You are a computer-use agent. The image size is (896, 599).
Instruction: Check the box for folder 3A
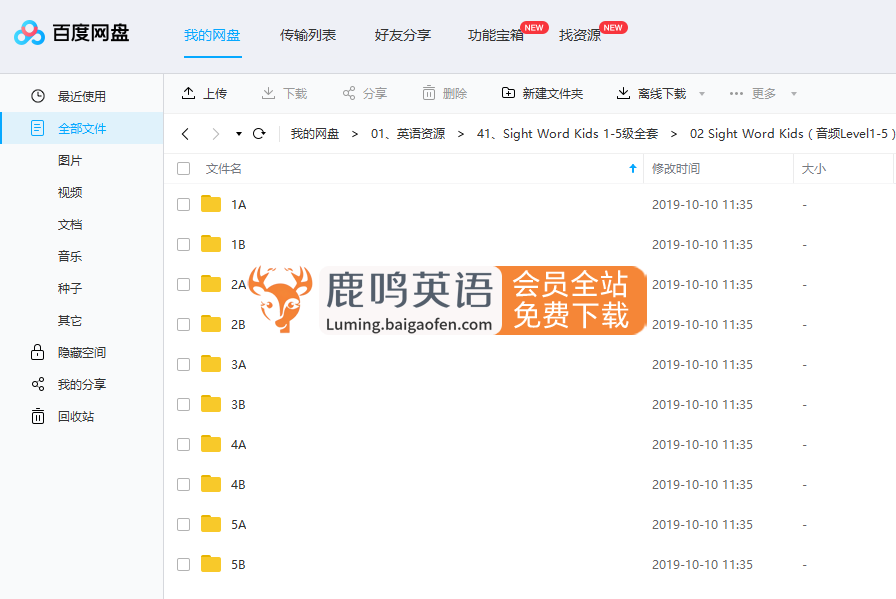click(x=183, y=365)
